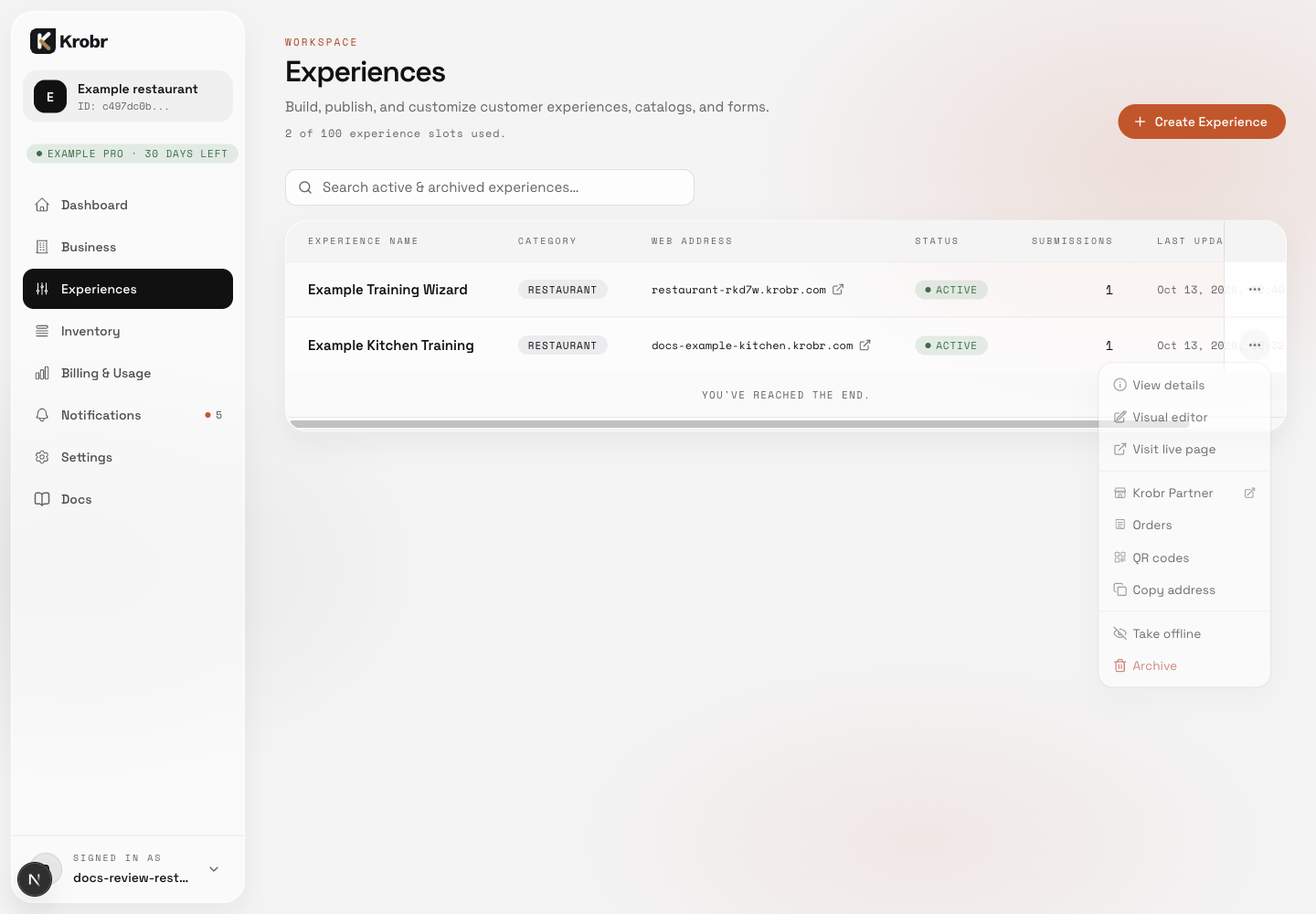
Task: Open Inventory page
Action: [x=128, y=331]
